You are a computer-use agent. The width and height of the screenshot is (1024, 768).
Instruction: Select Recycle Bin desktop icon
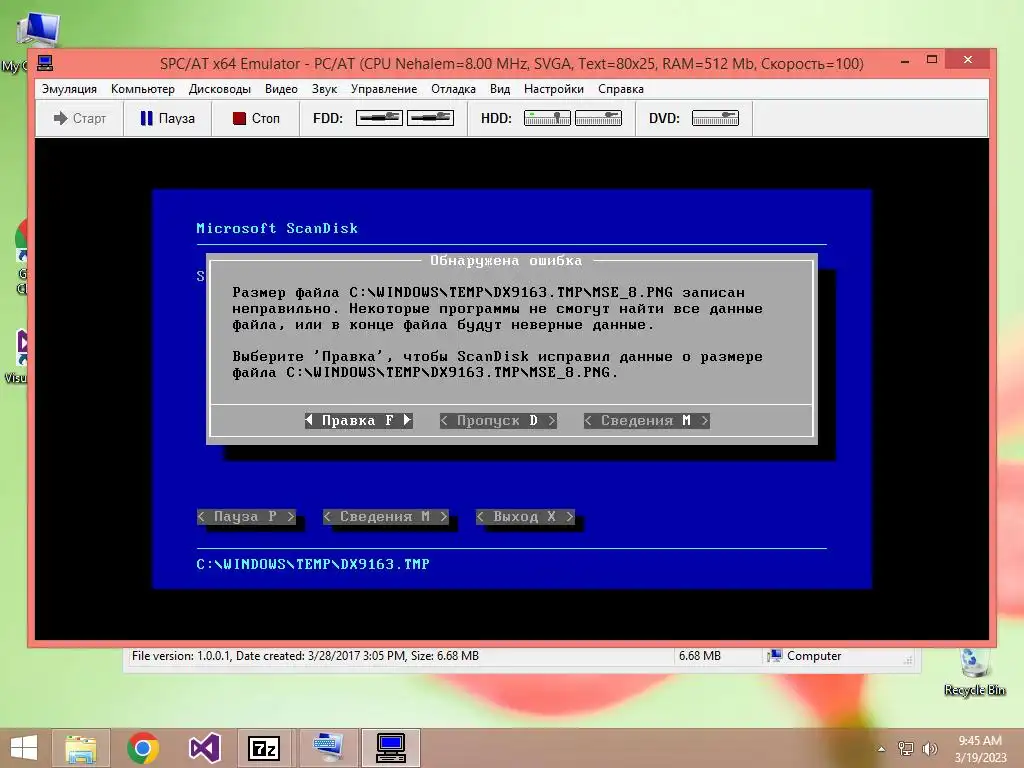click(974, 673)
